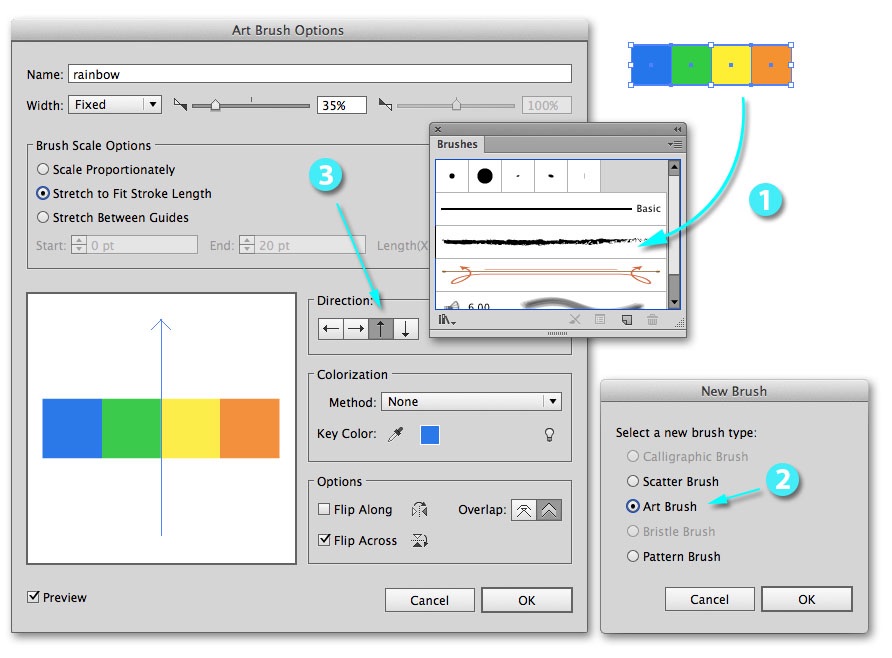Enable the Flip Along checkbox
Image resolution: width=892 pixels, height=658 pixels.
click(324, 510)
